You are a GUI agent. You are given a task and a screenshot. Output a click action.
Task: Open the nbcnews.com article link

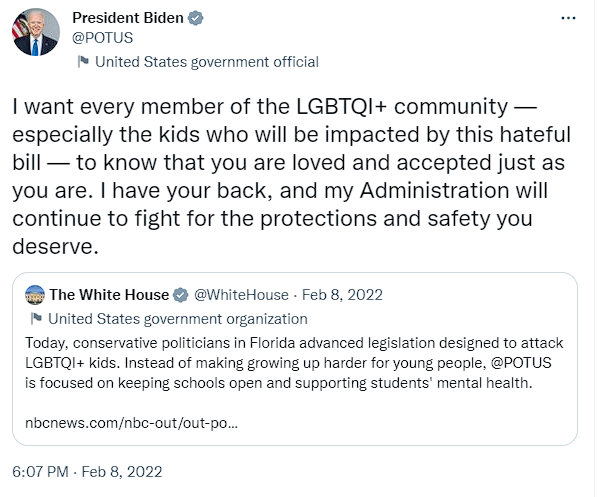click(131, 423)
